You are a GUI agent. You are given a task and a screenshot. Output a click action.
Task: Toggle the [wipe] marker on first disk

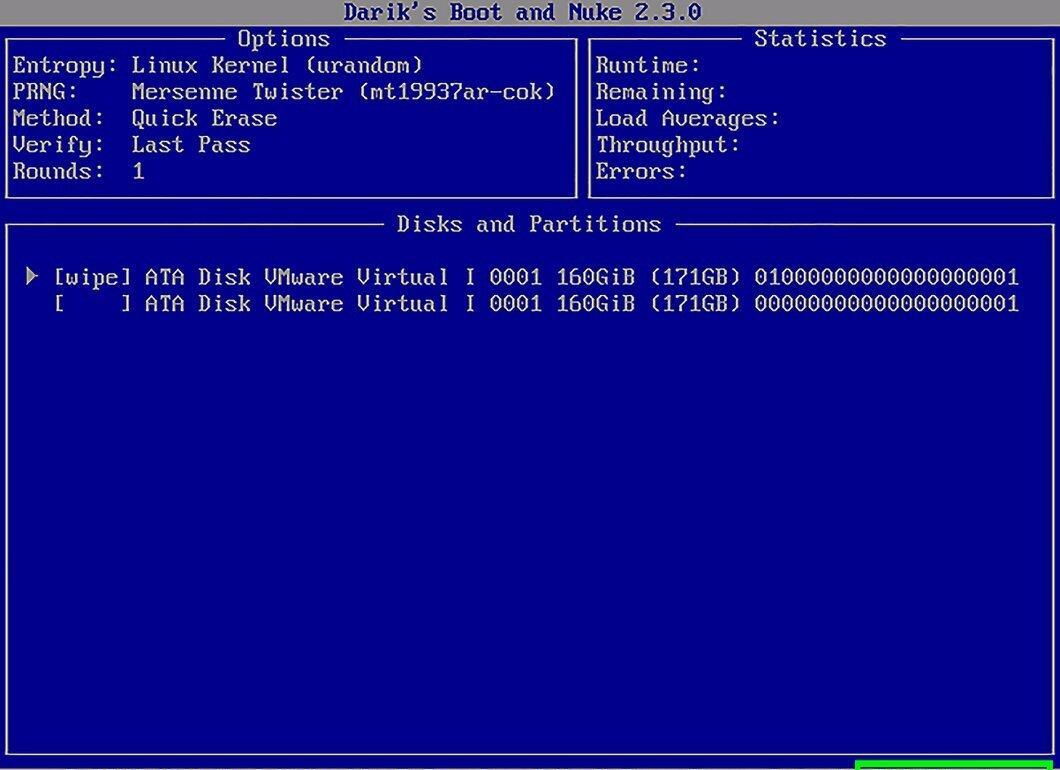[92, 277]
